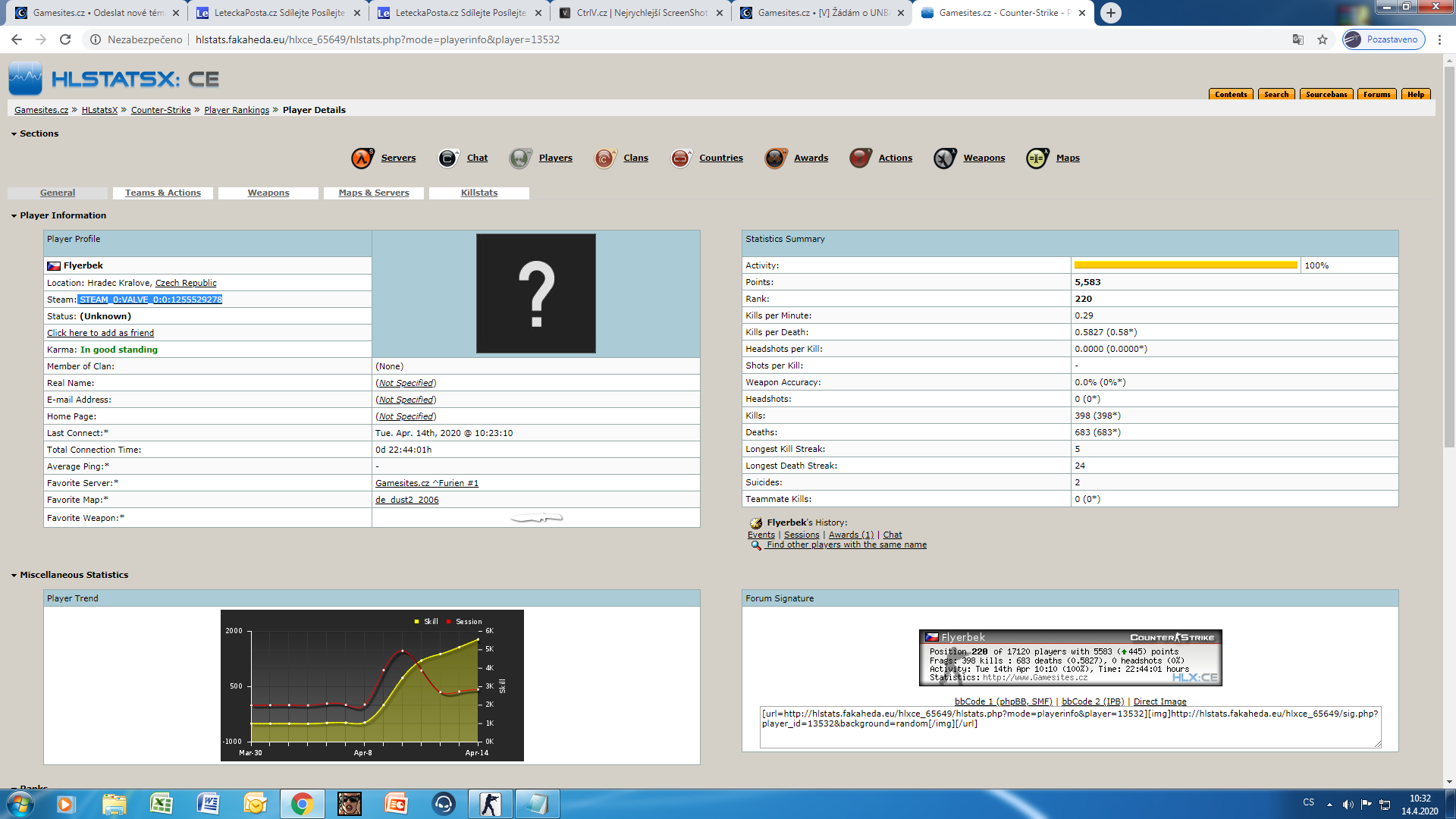Click the Players section icon
The height and width of the screenshot is (819, 1456).
click(520, 158)
